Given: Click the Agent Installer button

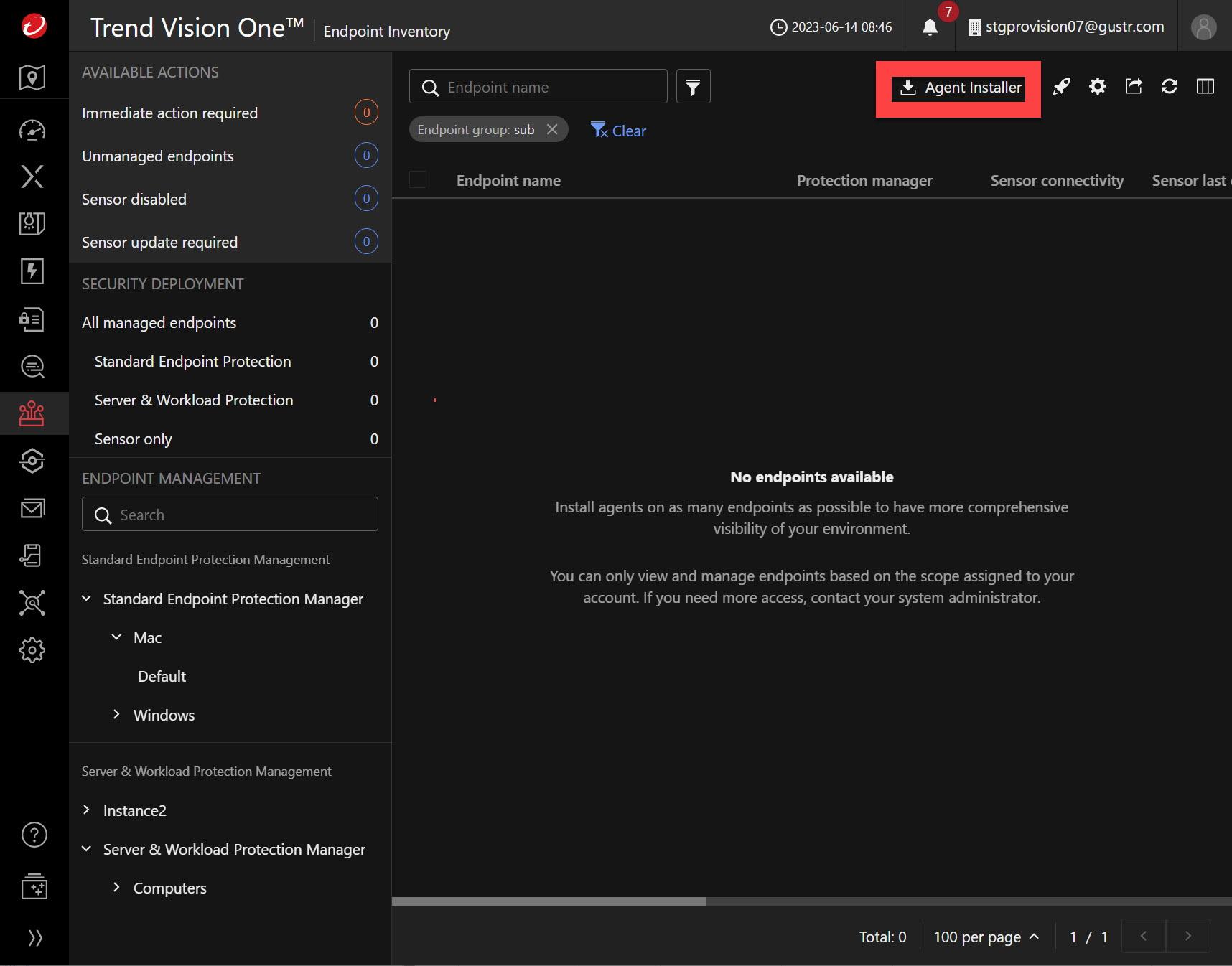Looking at the screenshot, I should pos(958,88).
